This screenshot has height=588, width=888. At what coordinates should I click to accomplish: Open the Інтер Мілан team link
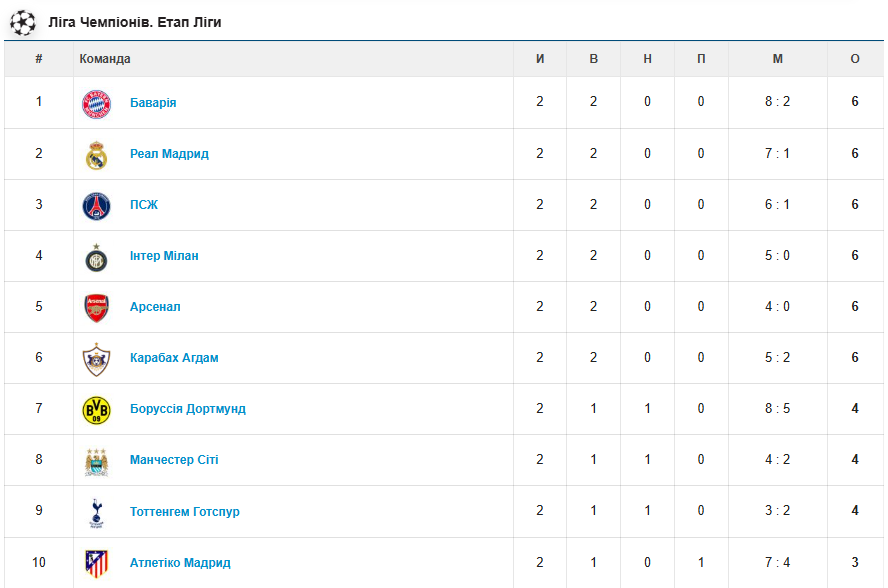click(x=164, y=256)
